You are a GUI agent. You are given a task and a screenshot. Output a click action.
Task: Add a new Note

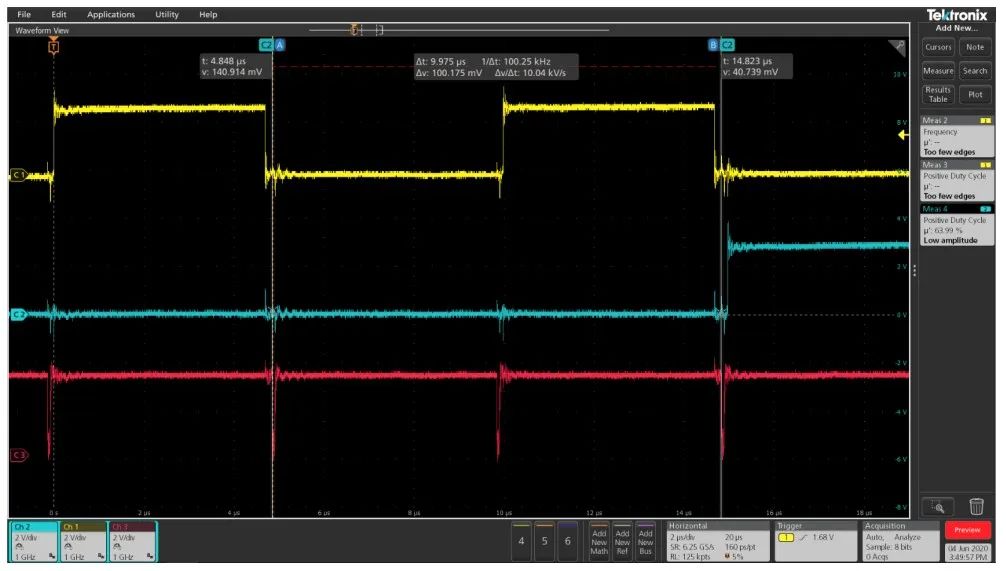[x=975, y=47]
